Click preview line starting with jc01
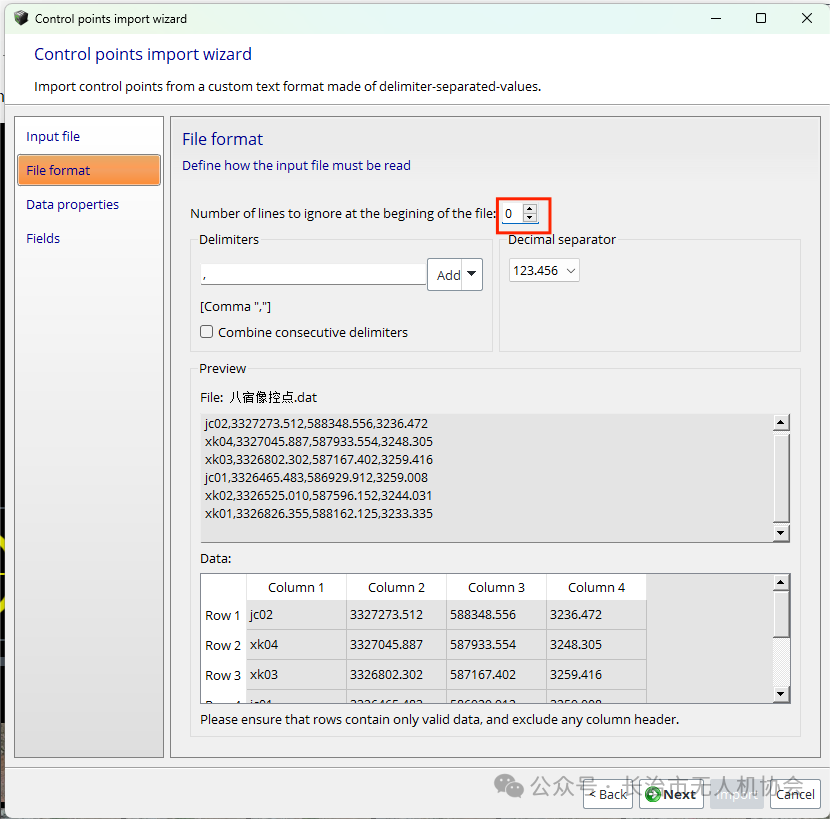 [x=316, y=478]
